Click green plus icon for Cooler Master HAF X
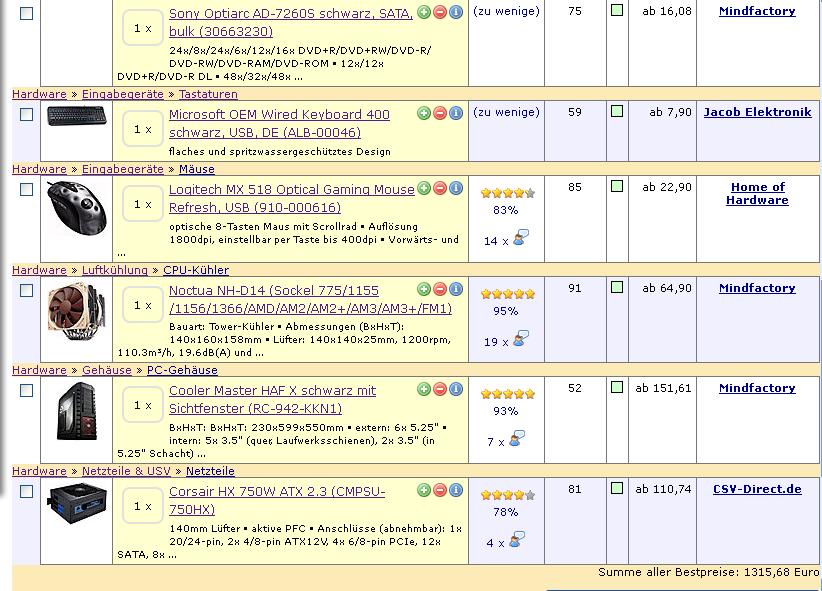Image resolution: width=822 pixels, height=591 pixels. (x=424, y=389)
